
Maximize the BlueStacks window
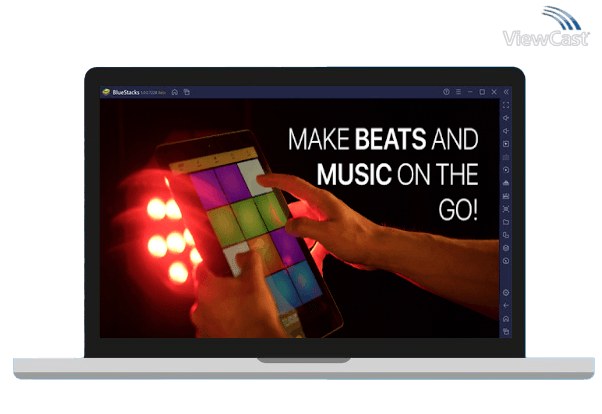point(482,92)
